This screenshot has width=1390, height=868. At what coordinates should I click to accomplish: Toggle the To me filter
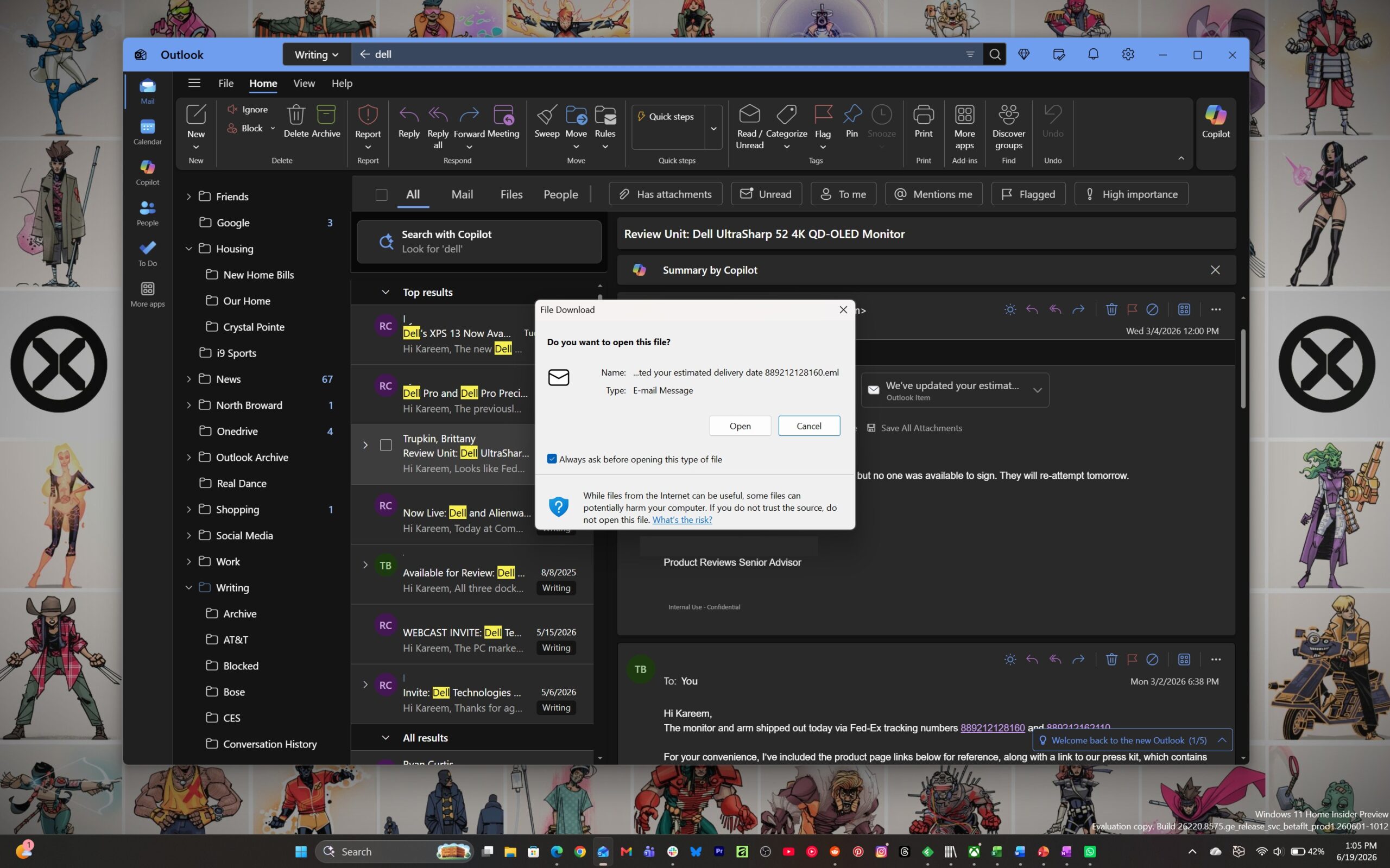pyautogui.click(x=843, y=194)
